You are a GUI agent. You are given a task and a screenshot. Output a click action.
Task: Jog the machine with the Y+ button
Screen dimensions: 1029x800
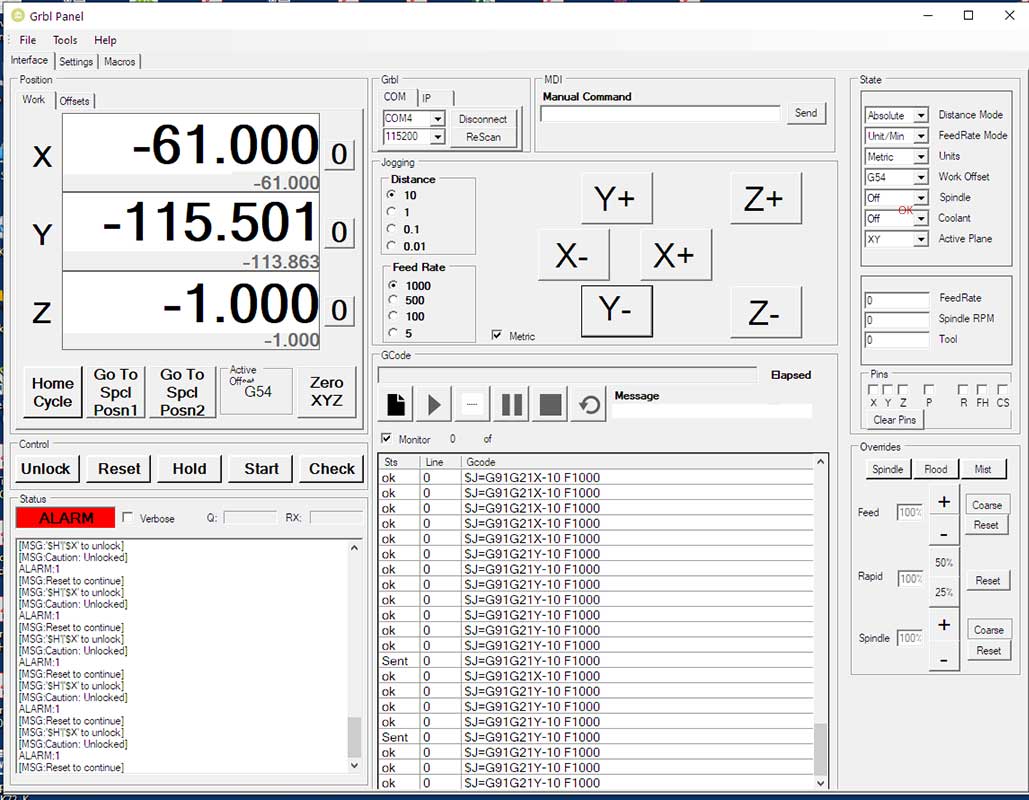click(x=617, y=198)
